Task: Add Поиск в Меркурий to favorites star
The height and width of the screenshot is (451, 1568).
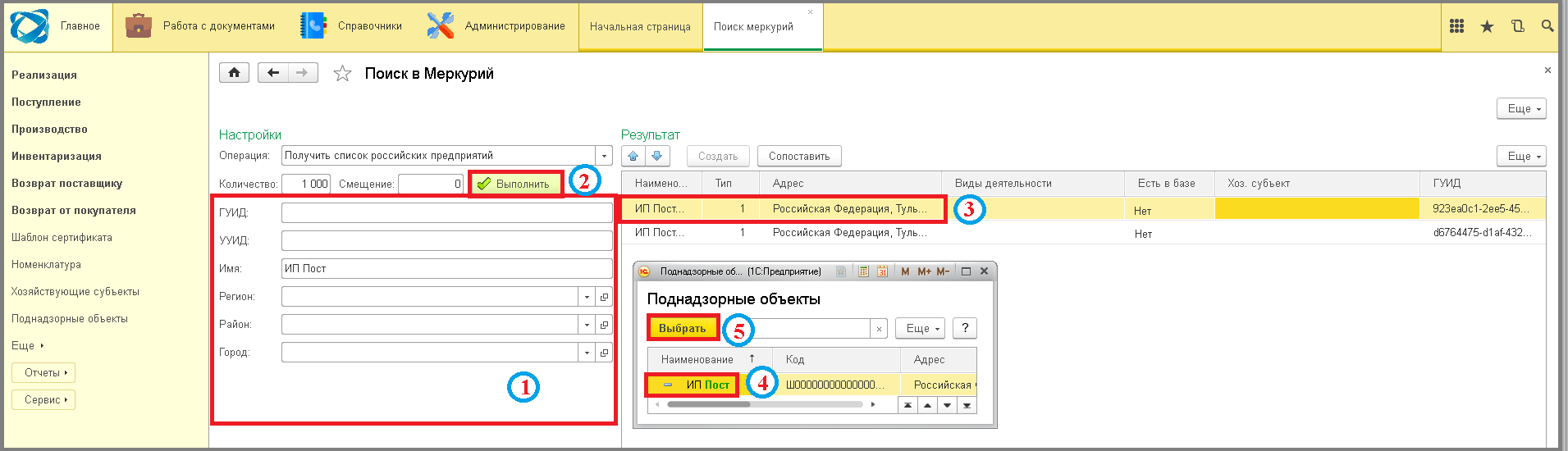Action: tap(342, 74)
